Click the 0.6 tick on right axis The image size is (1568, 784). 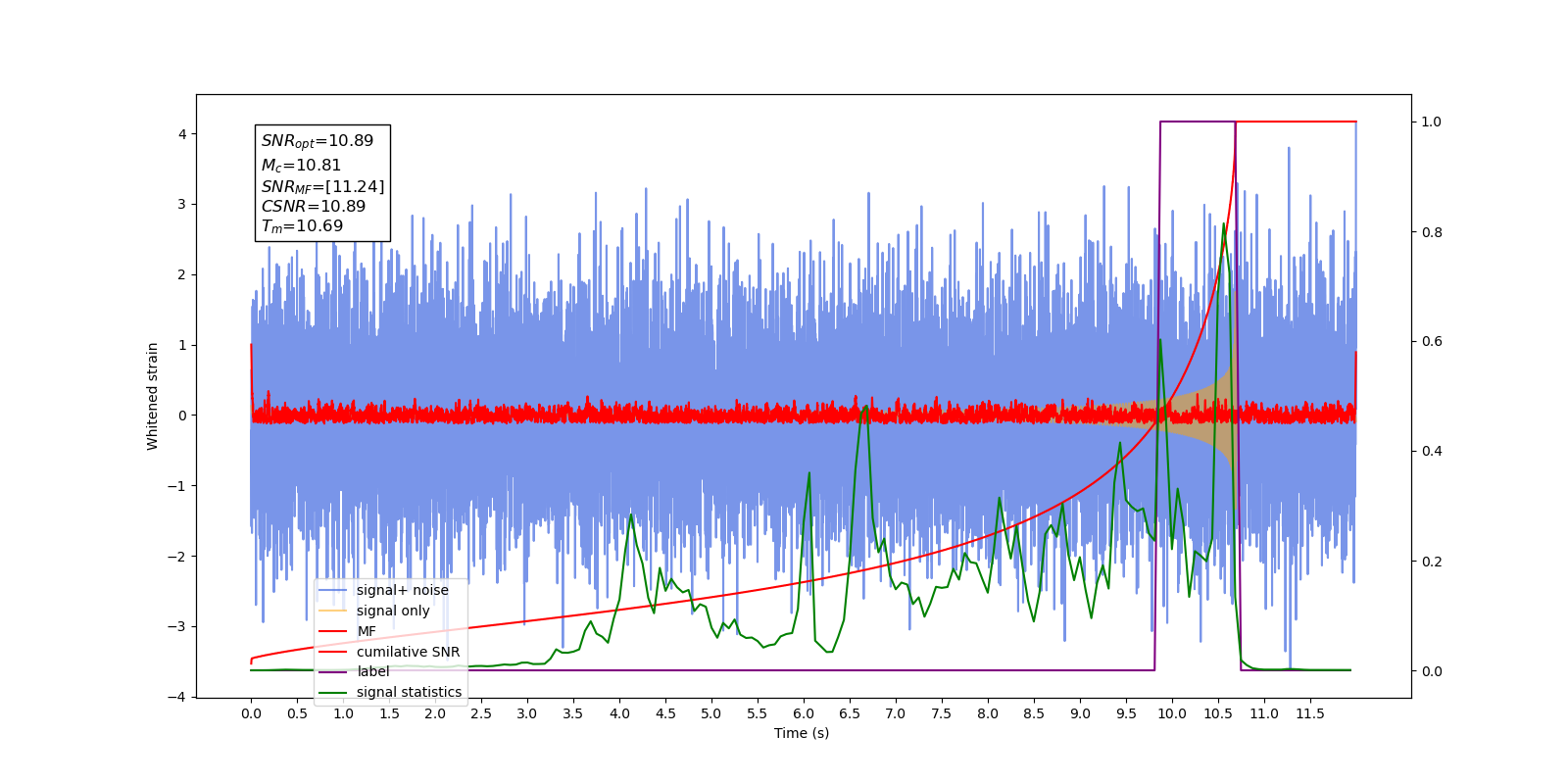[x=1432, y=342]
